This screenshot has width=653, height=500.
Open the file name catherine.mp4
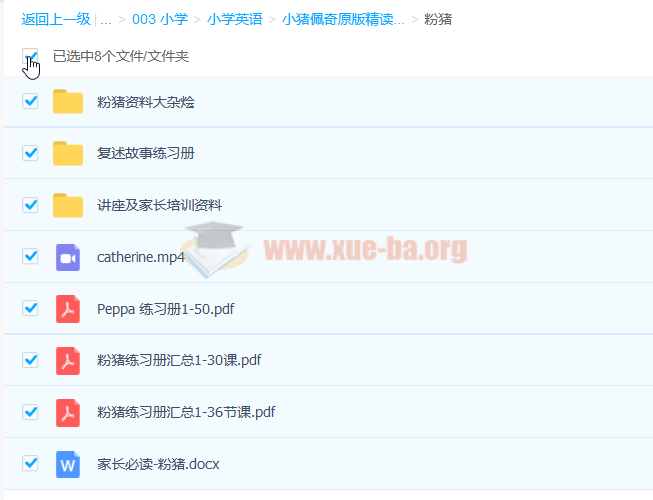pyautogui.click(x=141, y=257)
